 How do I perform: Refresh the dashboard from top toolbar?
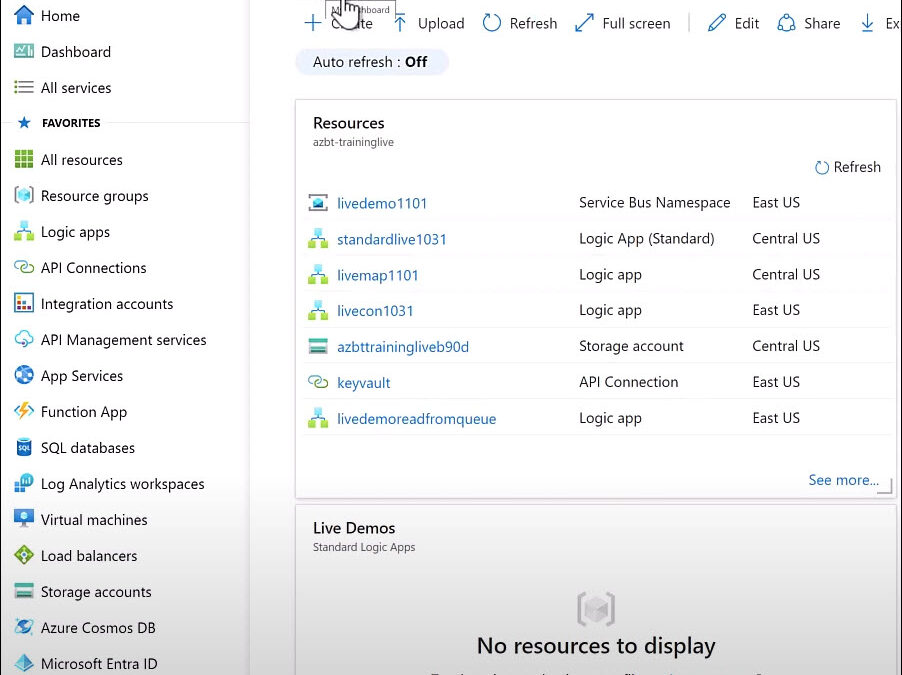(520, 23)
